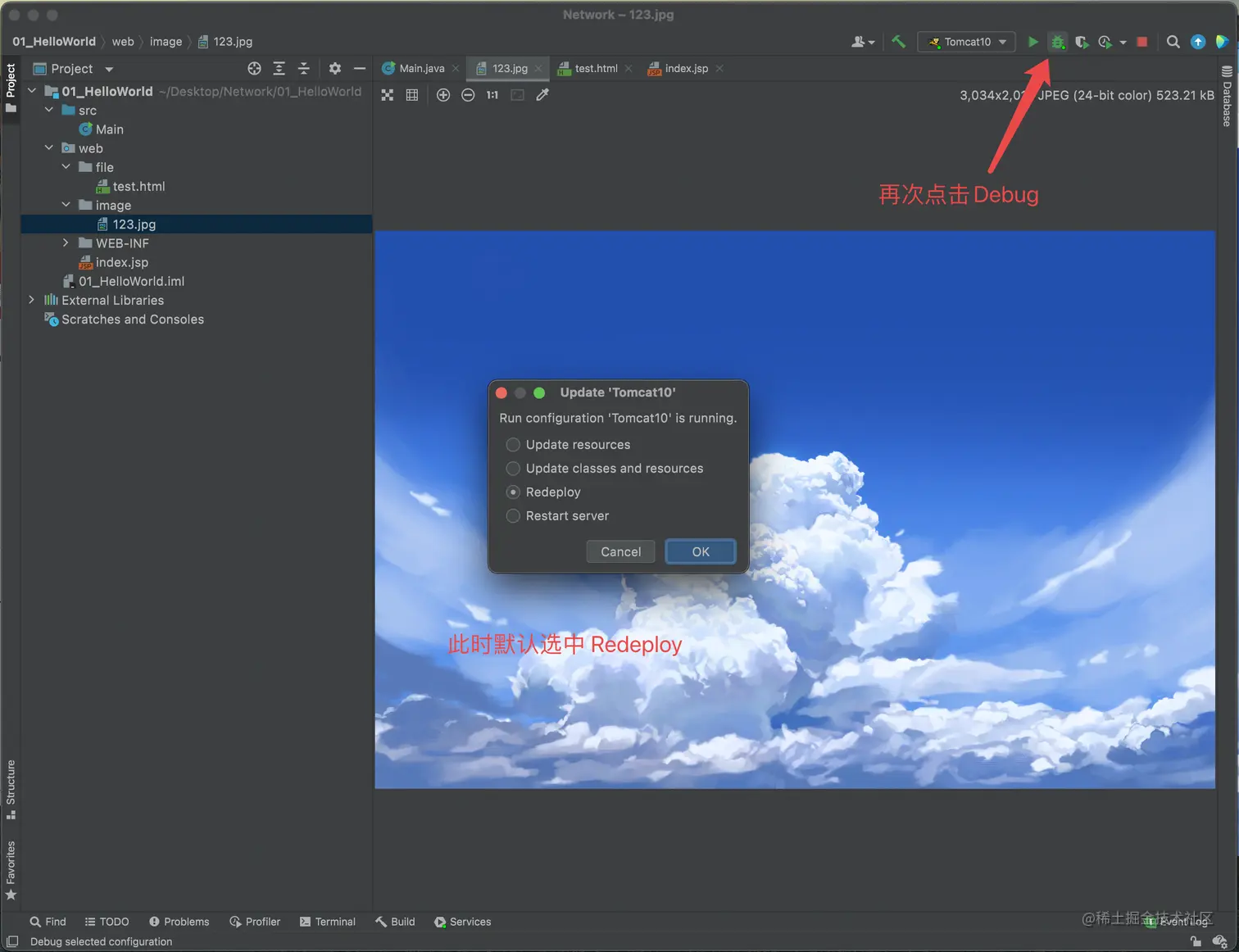Select index.jsp in project tree
Viewport: 1239px width, 952px height.
click(113, 262)
